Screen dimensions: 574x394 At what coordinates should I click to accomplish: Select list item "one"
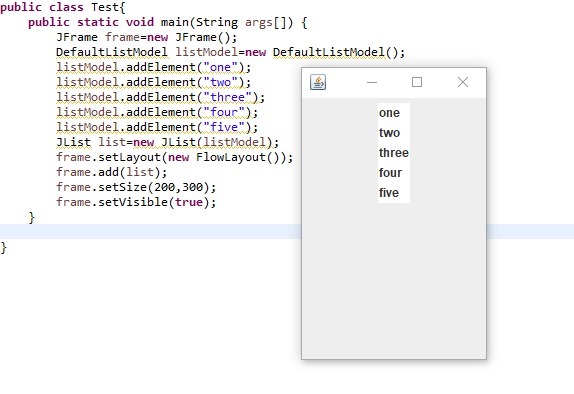(x=394, y=113)
